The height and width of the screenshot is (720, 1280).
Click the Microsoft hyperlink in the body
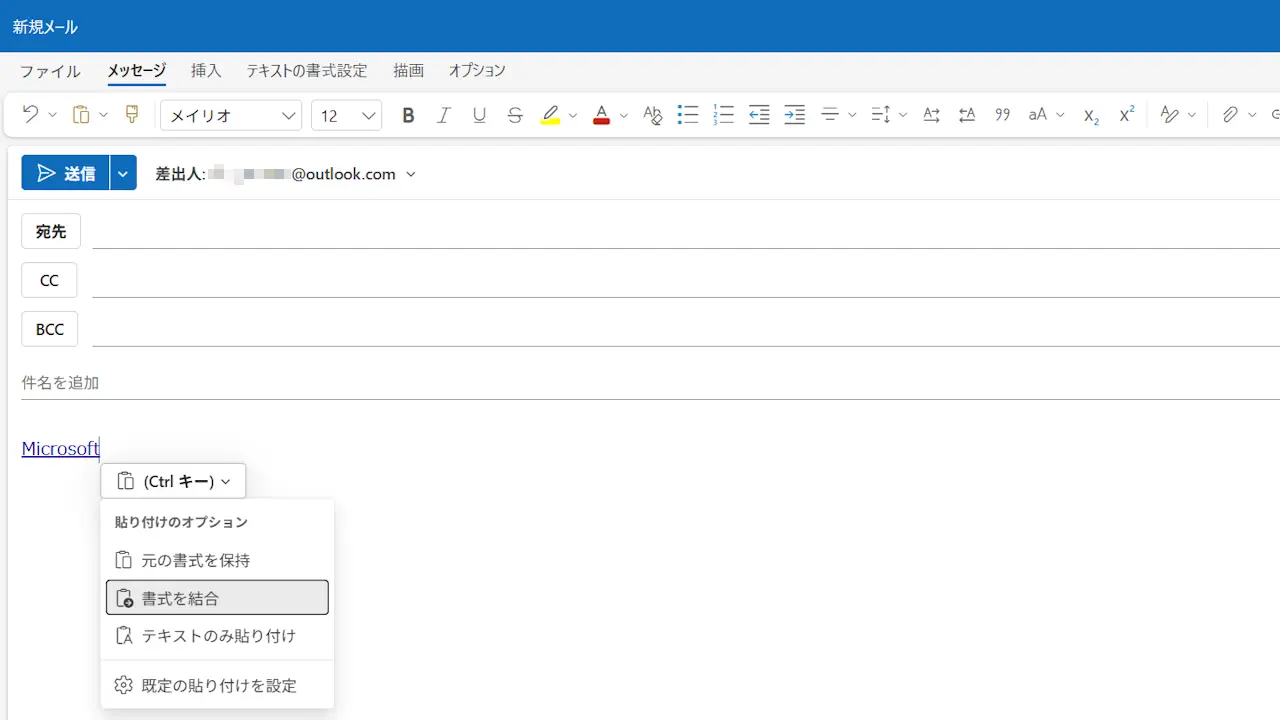click(x=60, y=449)
